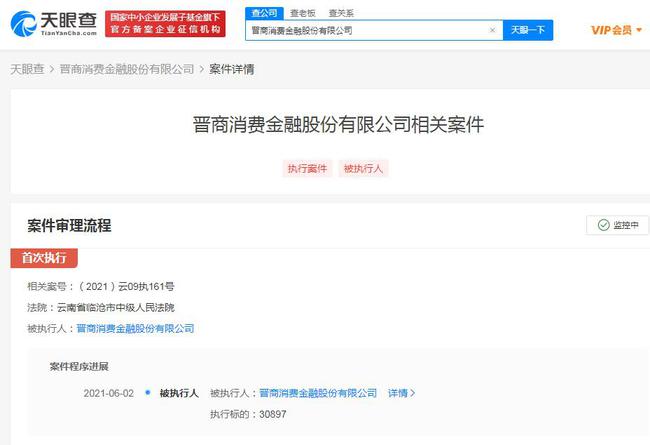Open the VIP会员 dropdown menu
This screenshot has width=650, height=445.
tap(616, 30)
